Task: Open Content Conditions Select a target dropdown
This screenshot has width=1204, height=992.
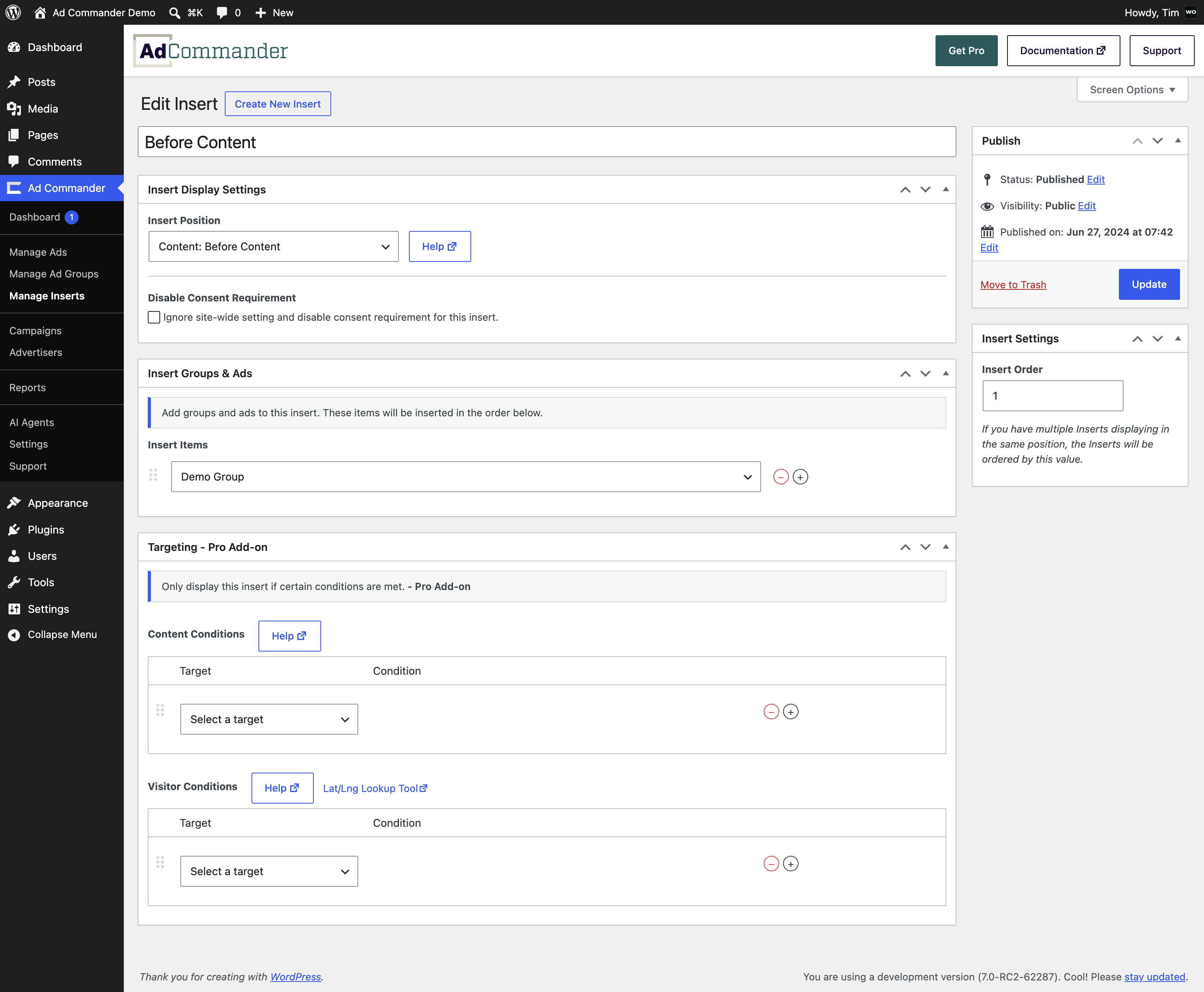Action: click(x=269, y=719)
